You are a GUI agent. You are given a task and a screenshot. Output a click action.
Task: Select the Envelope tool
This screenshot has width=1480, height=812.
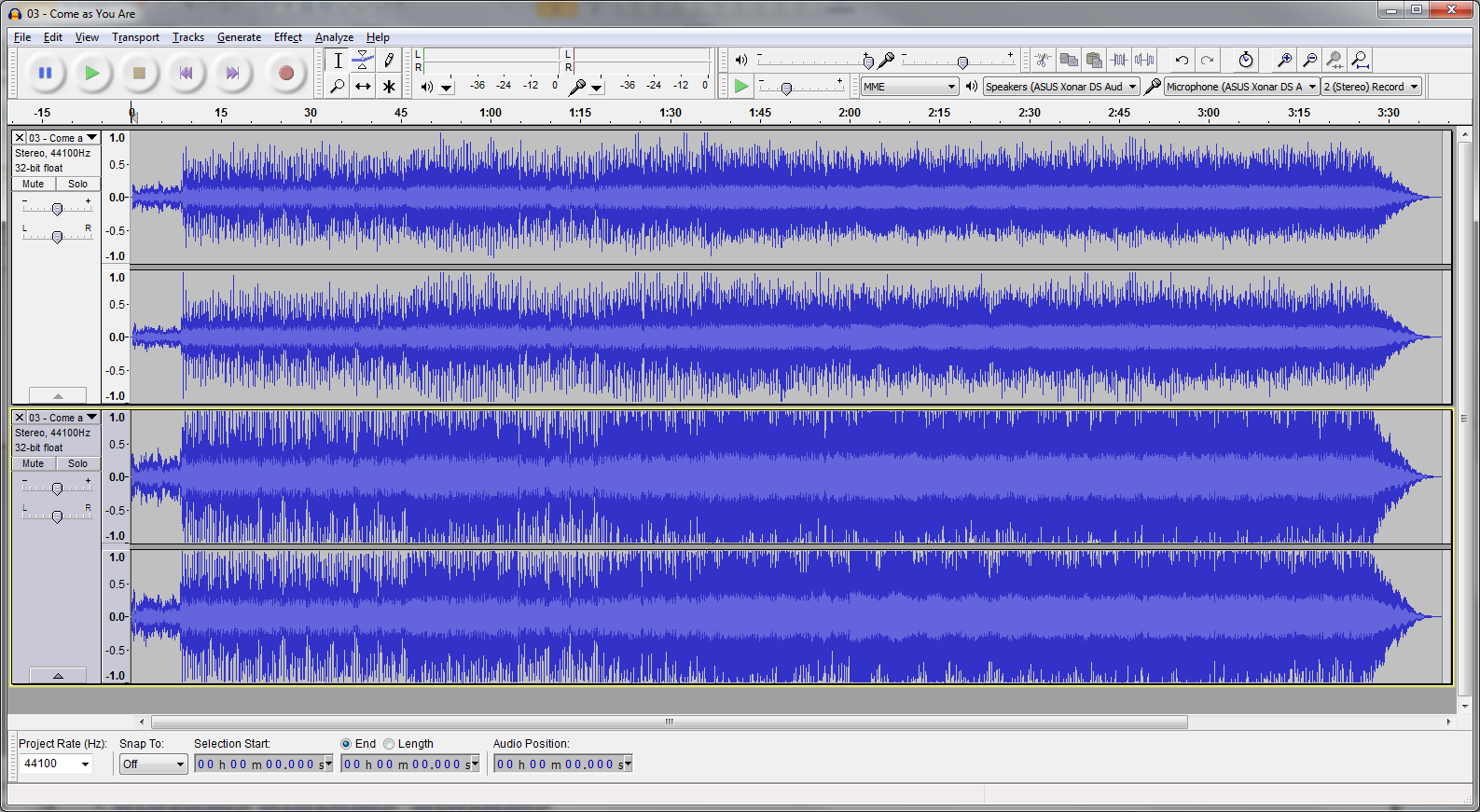pos(363,61)
